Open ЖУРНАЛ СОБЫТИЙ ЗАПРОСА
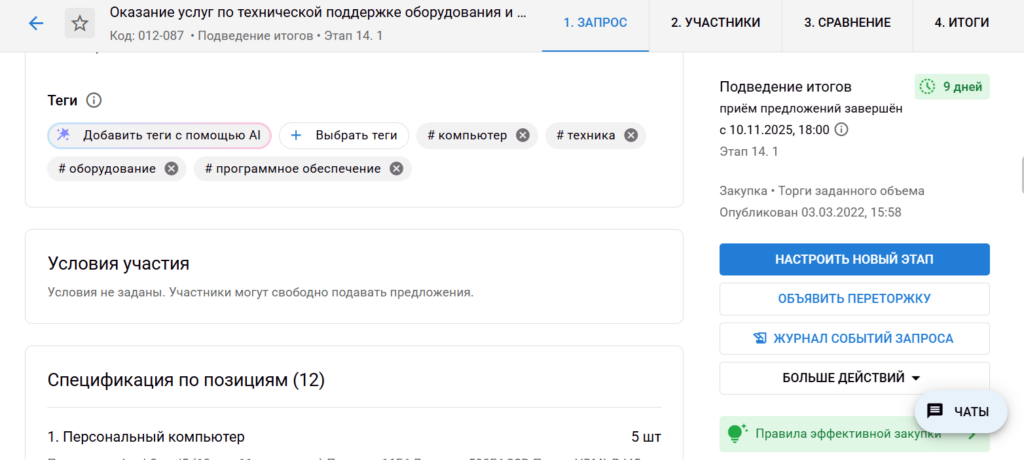 [853, 338]
